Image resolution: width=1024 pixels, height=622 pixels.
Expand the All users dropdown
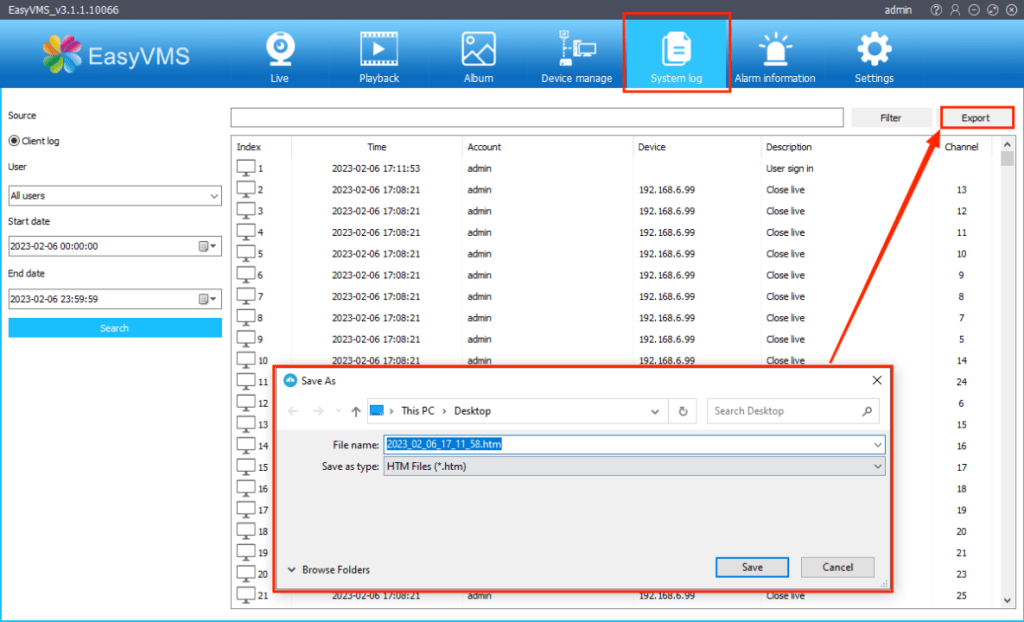coord(114,196)
